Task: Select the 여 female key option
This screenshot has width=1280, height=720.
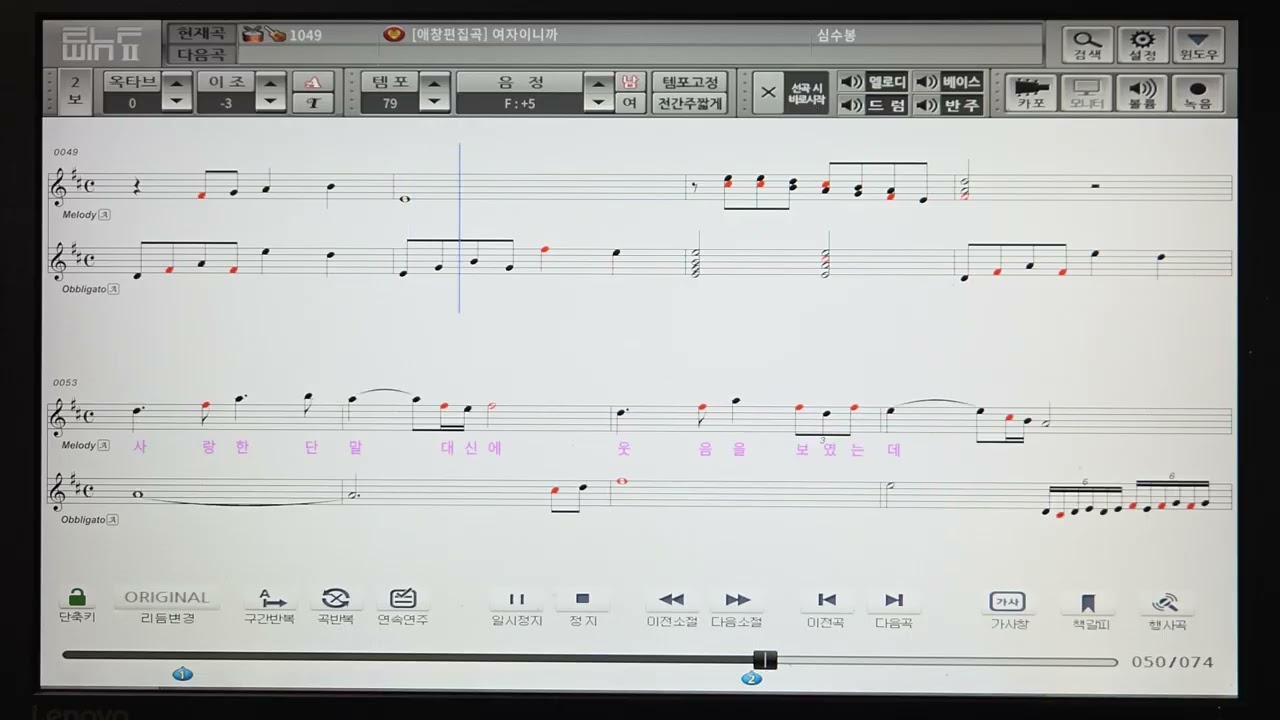Action: coord(630,103)
